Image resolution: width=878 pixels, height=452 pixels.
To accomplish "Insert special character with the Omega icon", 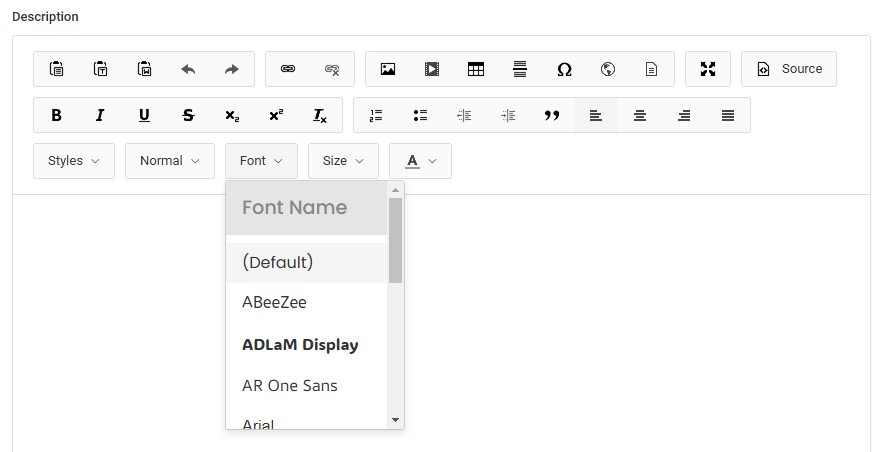I will (564, 69).
